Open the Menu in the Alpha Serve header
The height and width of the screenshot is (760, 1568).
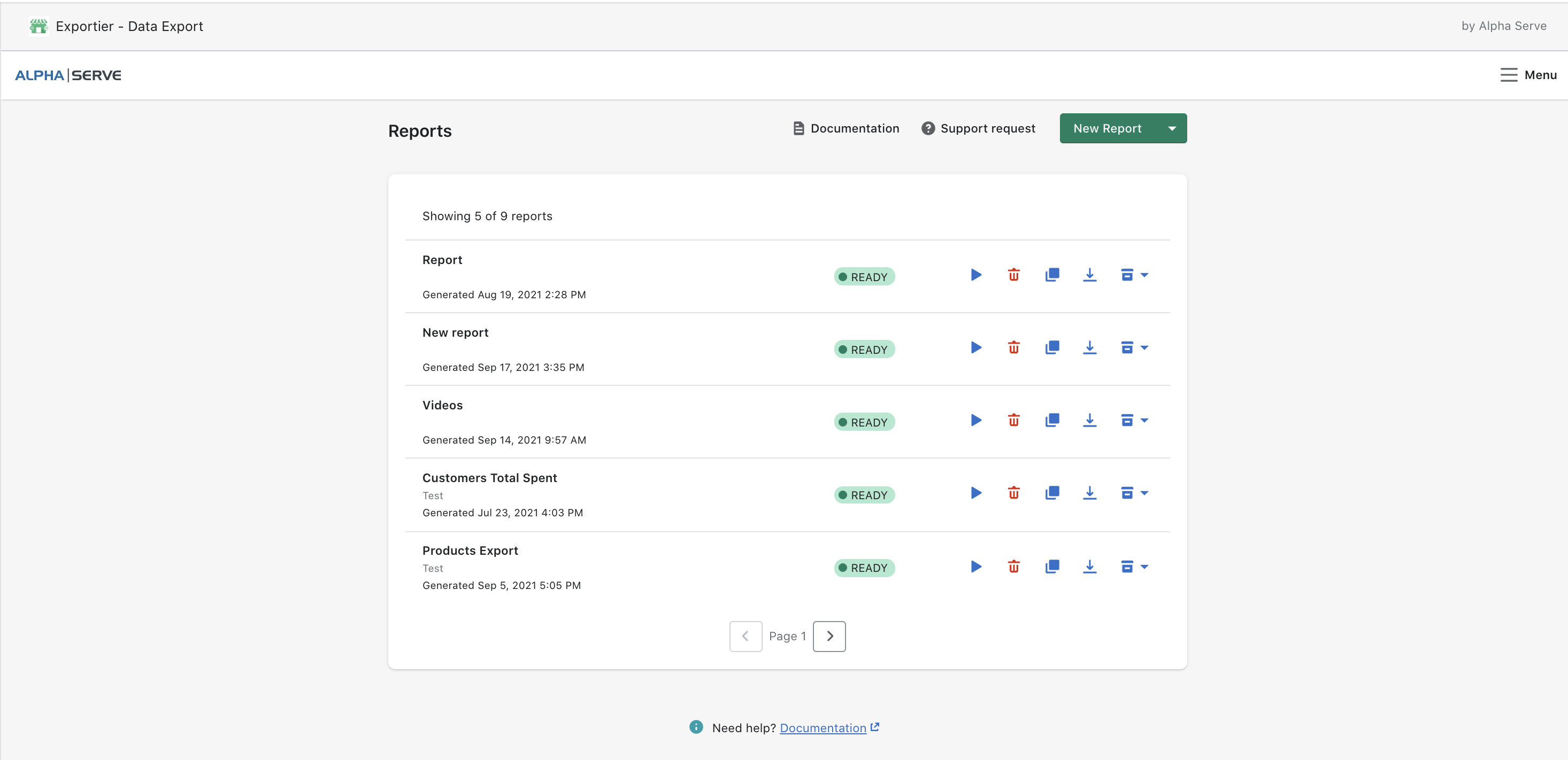click(1528, 74)
